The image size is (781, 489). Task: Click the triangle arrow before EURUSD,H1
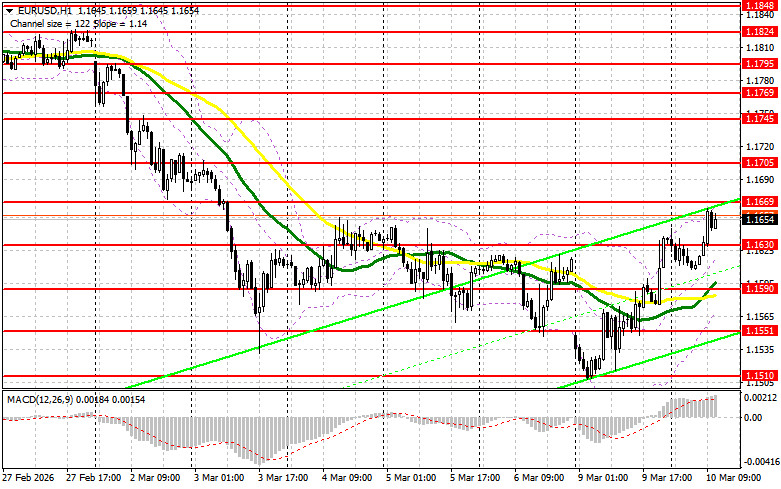[x=8, y=8]
